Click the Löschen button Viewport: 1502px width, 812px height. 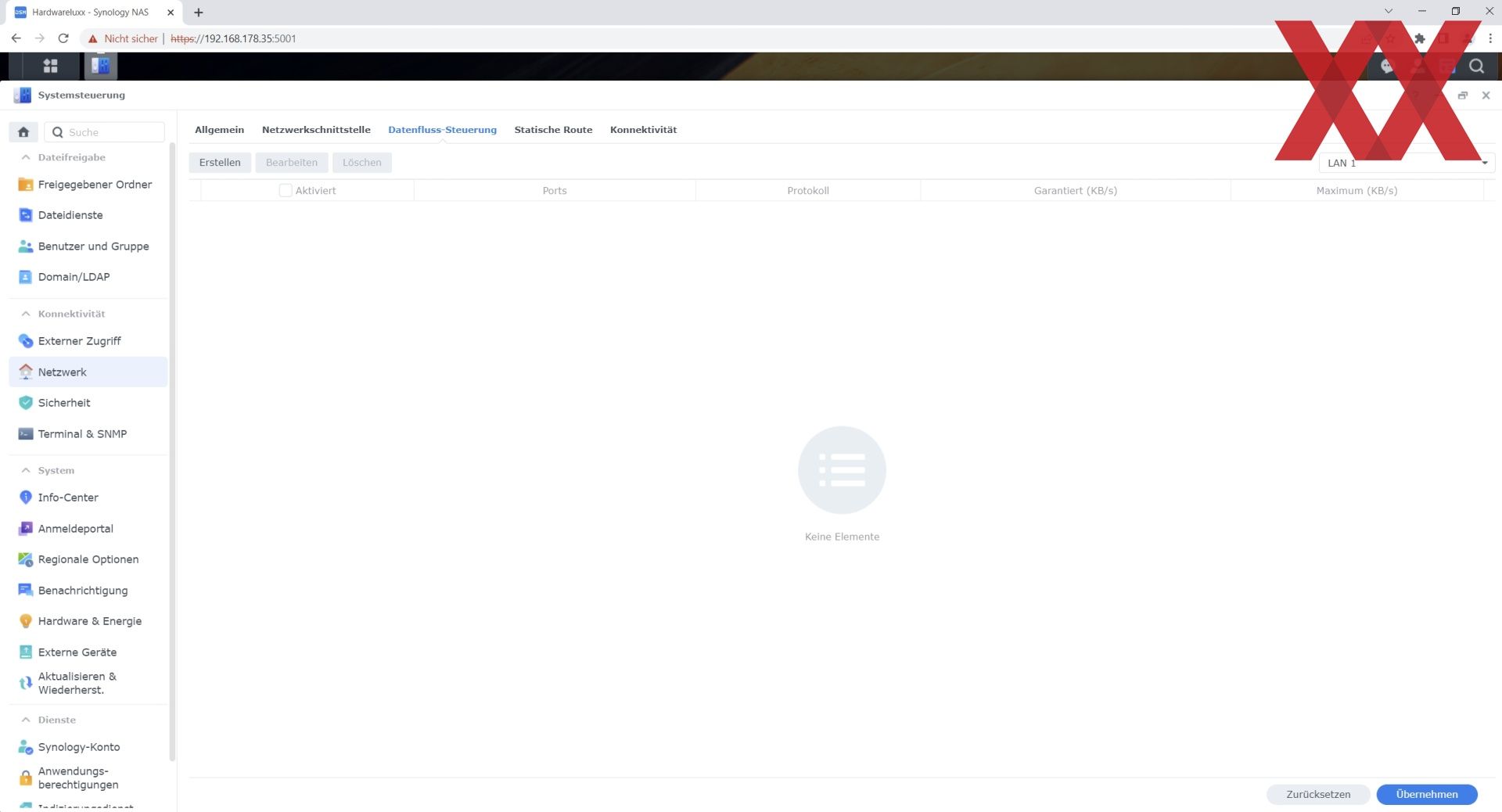click(x=362, y=163)
